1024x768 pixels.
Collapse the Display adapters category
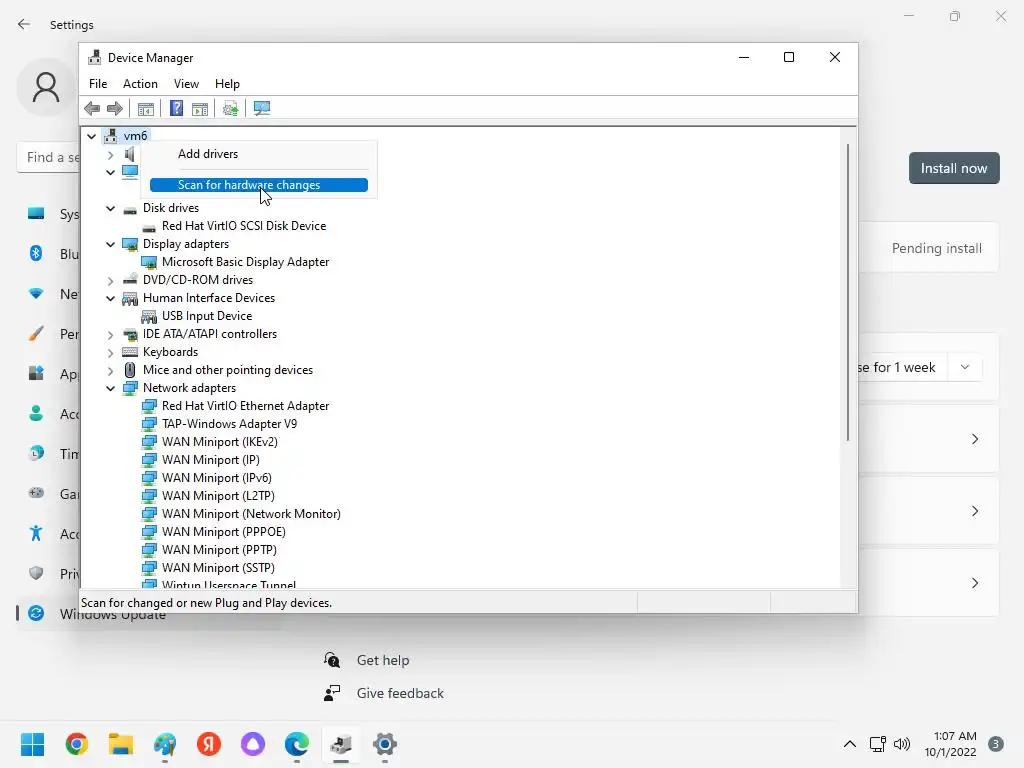(x=110, y=244)
